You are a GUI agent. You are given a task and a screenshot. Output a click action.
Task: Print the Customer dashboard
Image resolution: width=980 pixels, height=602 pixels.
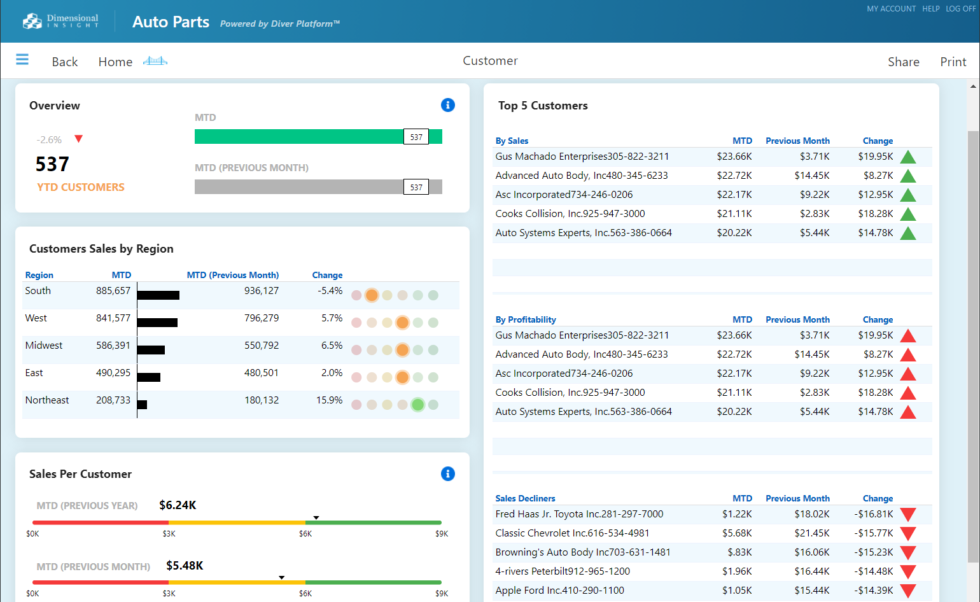tap(953, 62)
